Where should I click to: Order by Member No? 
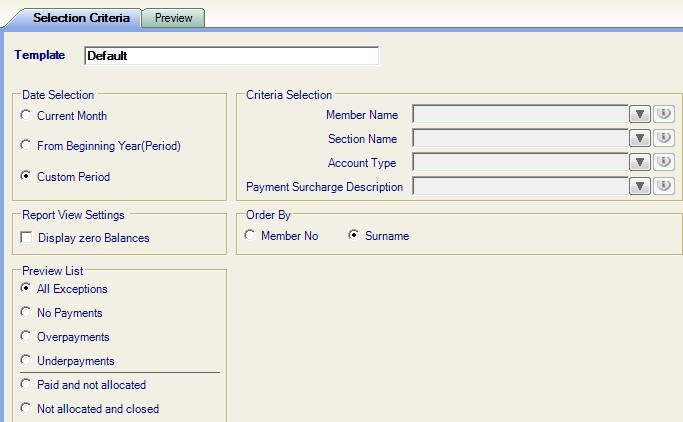(x=250, y=236)
